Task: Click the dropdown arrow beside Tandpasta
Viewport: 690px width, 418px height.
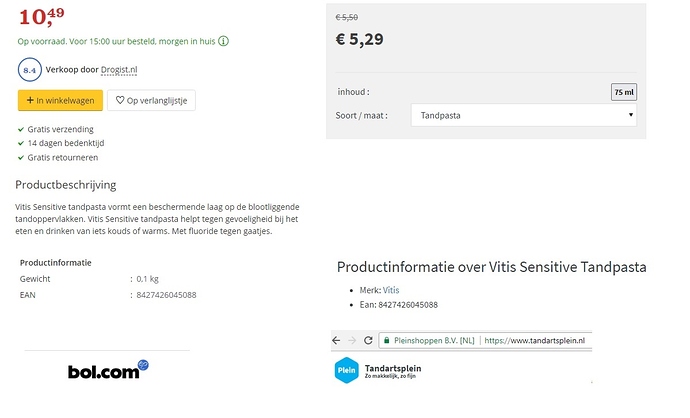Action: tap(631, 115)
